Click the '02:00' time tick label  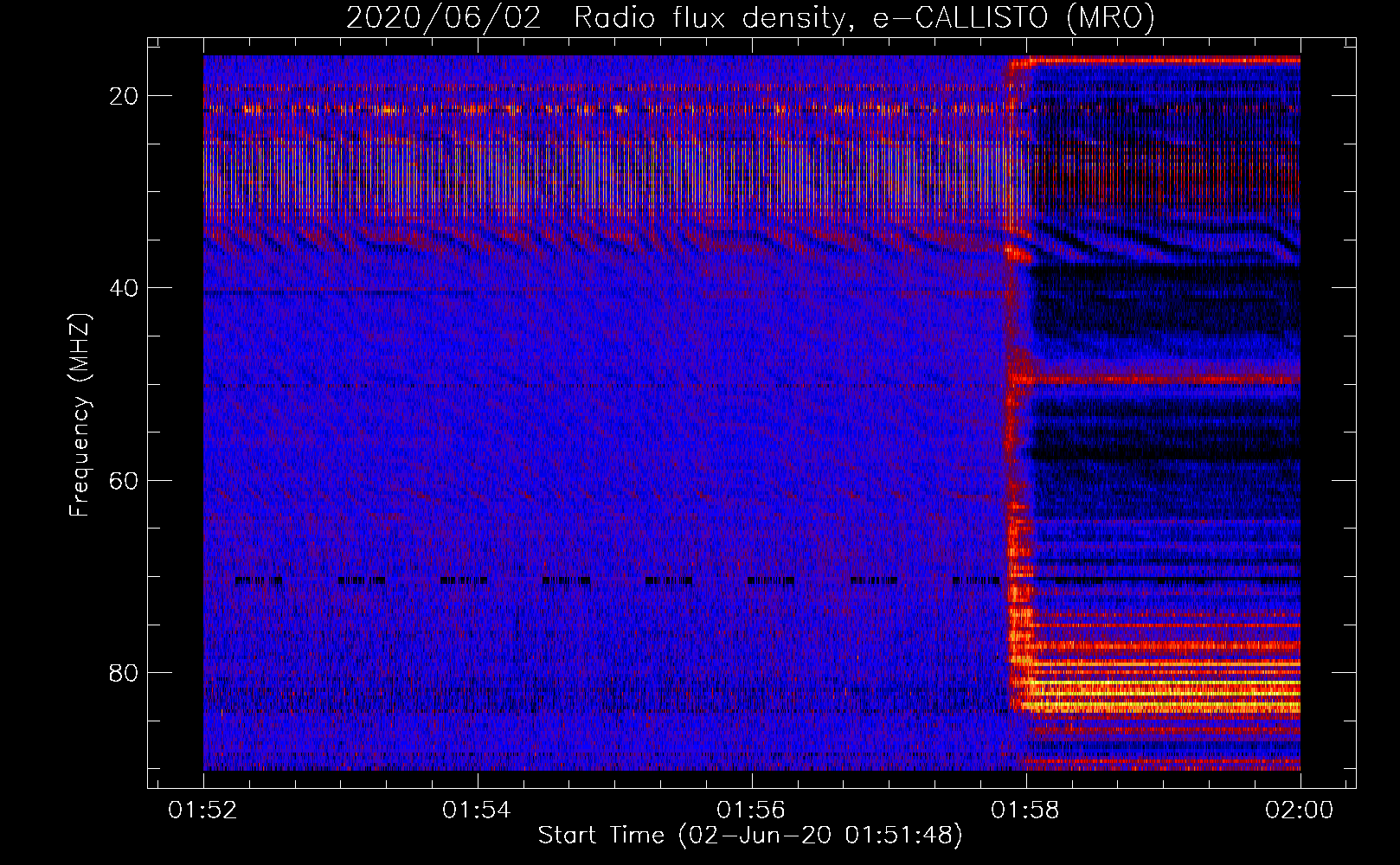click(x=1300, y=811)
